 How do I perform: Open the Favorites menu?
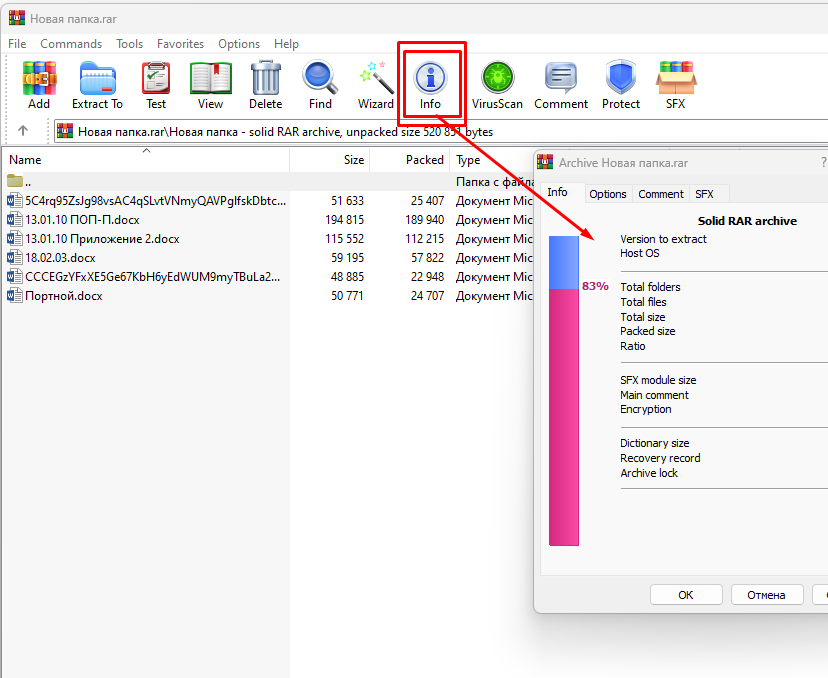tap(180, 44)
